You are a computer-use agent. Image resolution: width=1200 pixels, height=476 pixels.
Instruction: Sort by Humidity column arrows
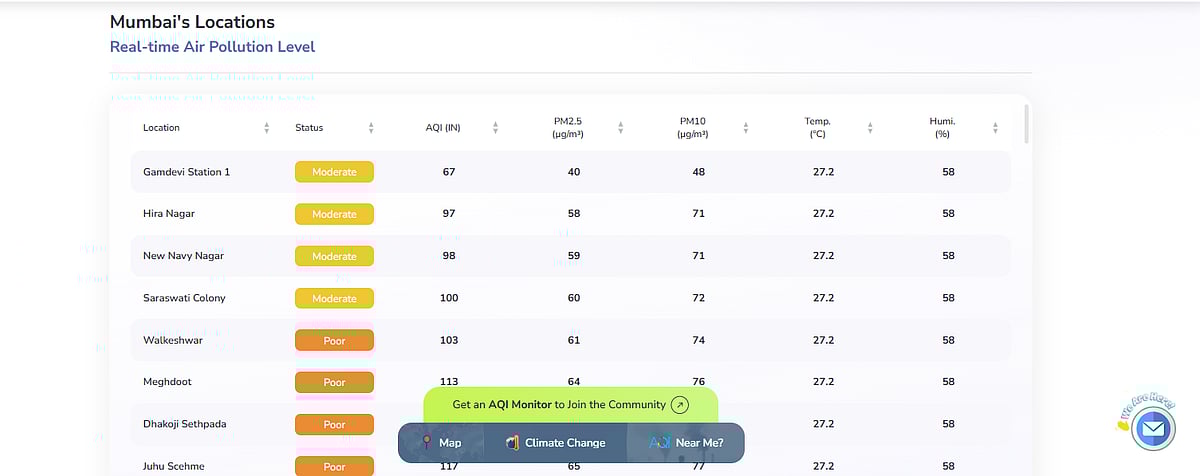995,128
